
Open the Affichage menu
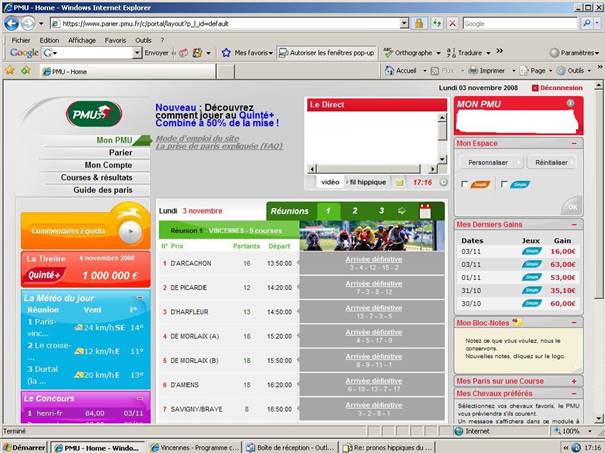tap(82, 40)
